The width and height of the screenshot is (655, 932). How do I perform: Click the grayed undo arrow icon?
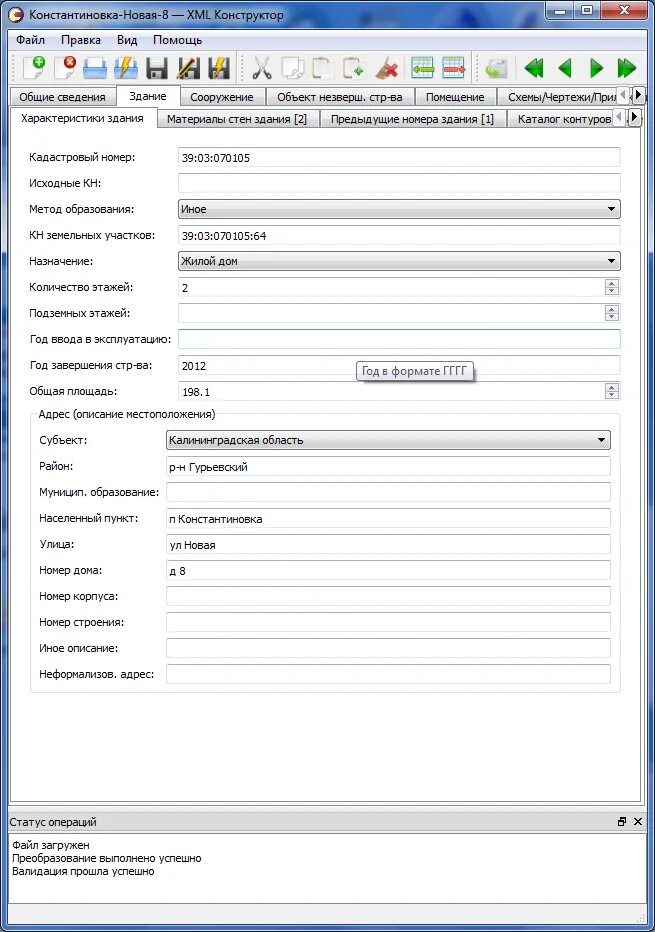496,68
